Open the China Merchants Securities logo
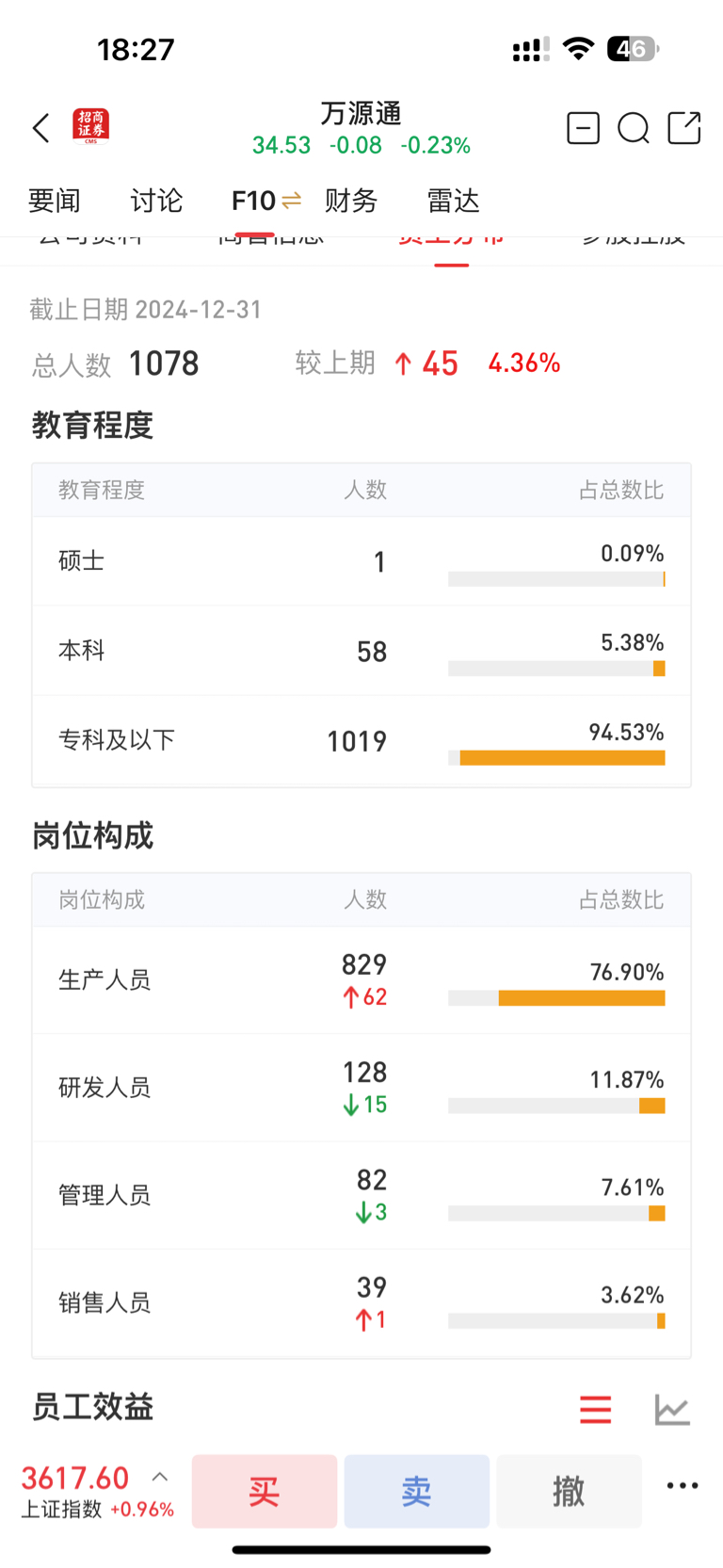 (91, 126)
